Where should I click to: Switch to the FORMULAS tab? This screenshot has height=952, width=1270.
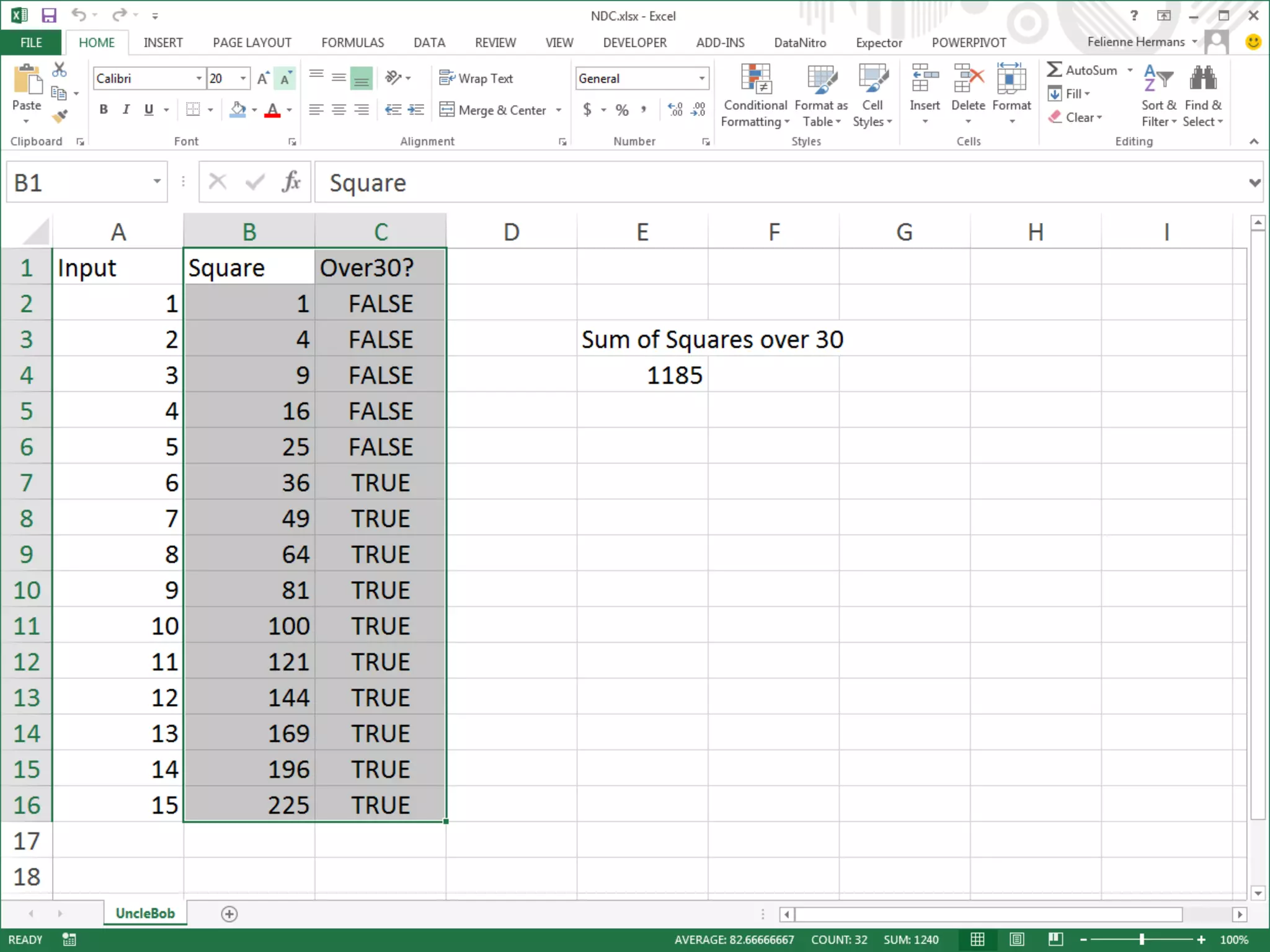pyautogui.click(x=352, y=42)
